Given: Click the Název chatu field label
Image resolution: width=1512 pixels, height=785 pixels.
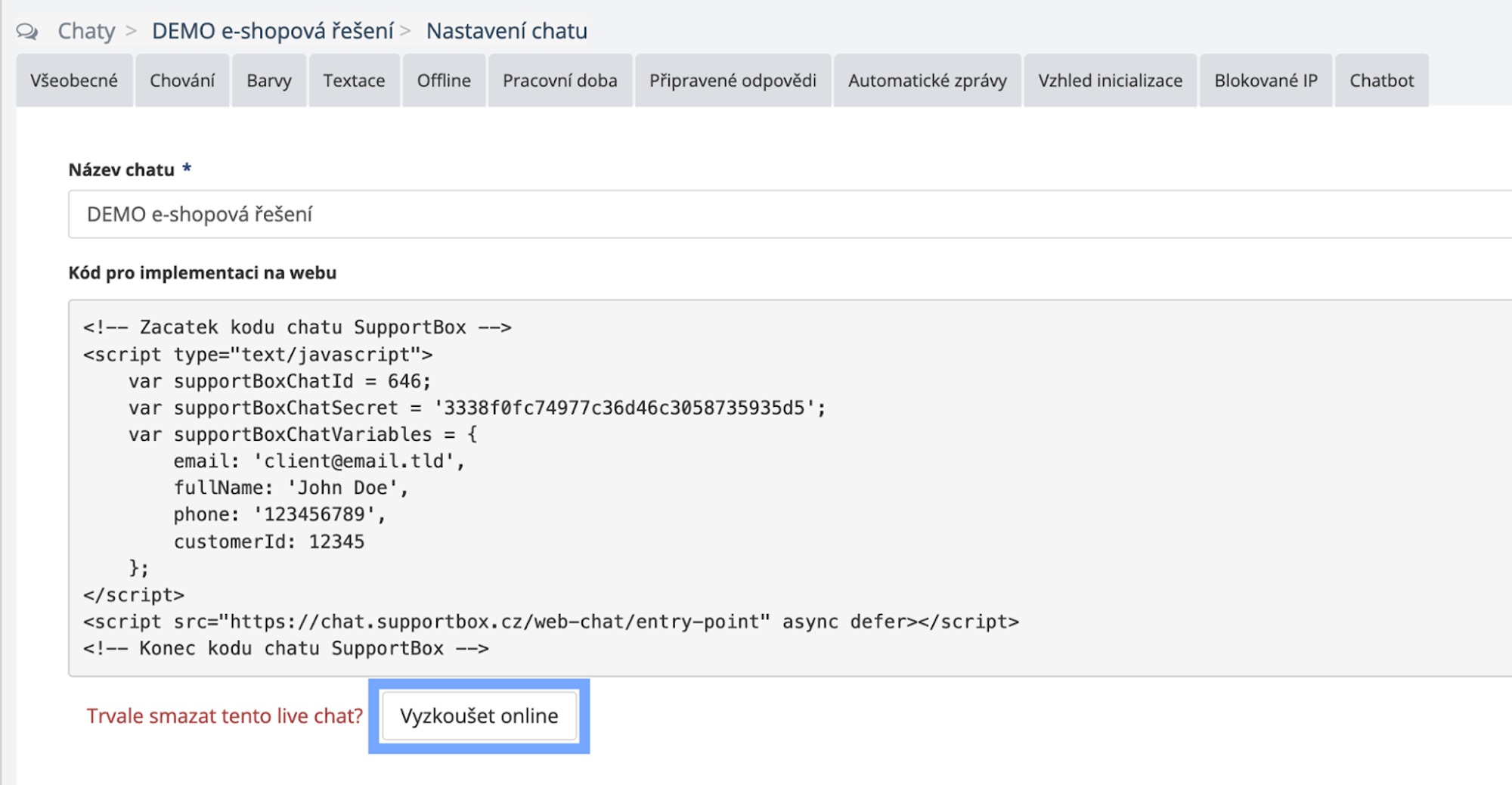Looking at the screenshot, I should click(122, 169).
